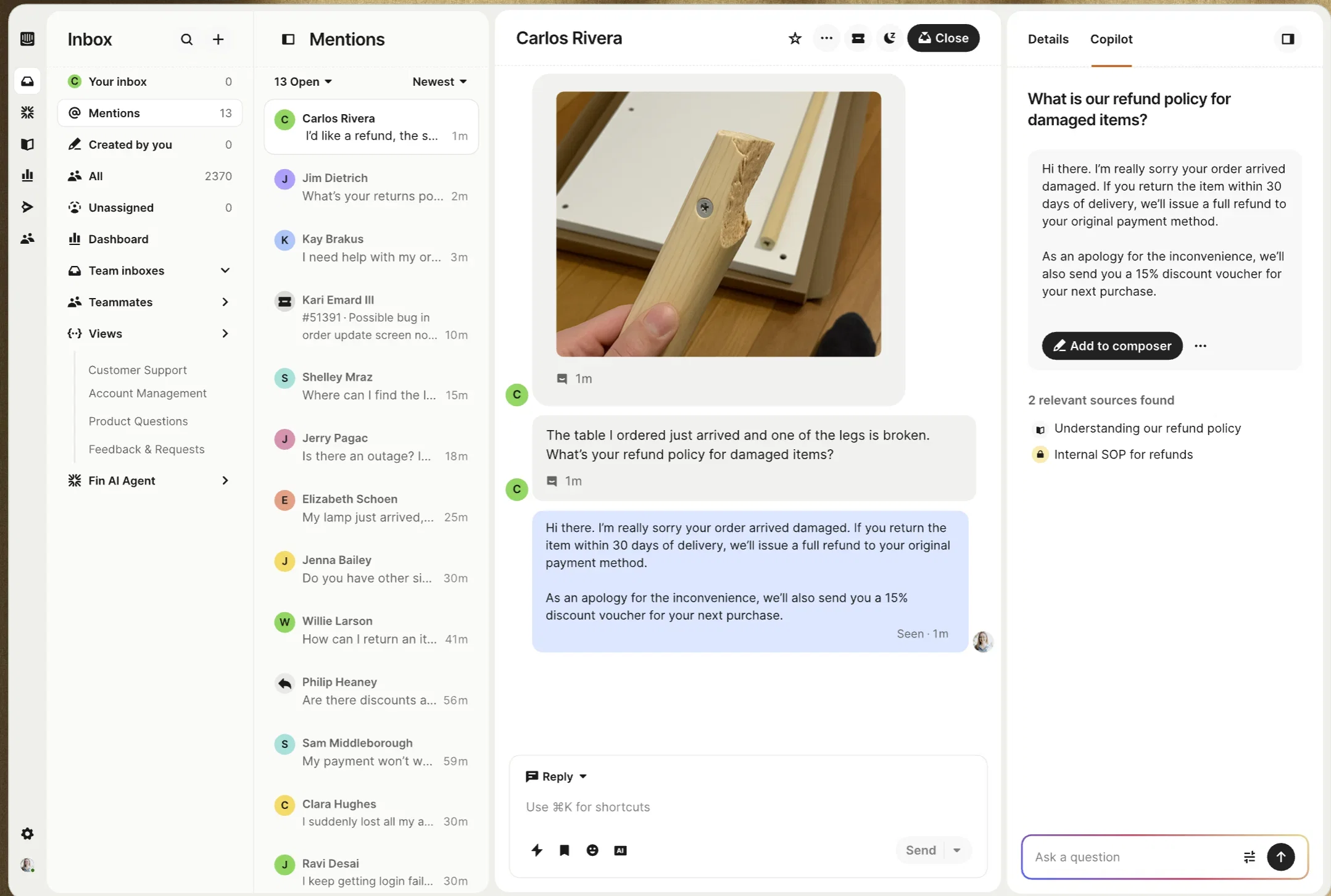Open shortcuts lightning icon in composer
Viewport: 1331px width, 896px height.
(x=537, y=850)
